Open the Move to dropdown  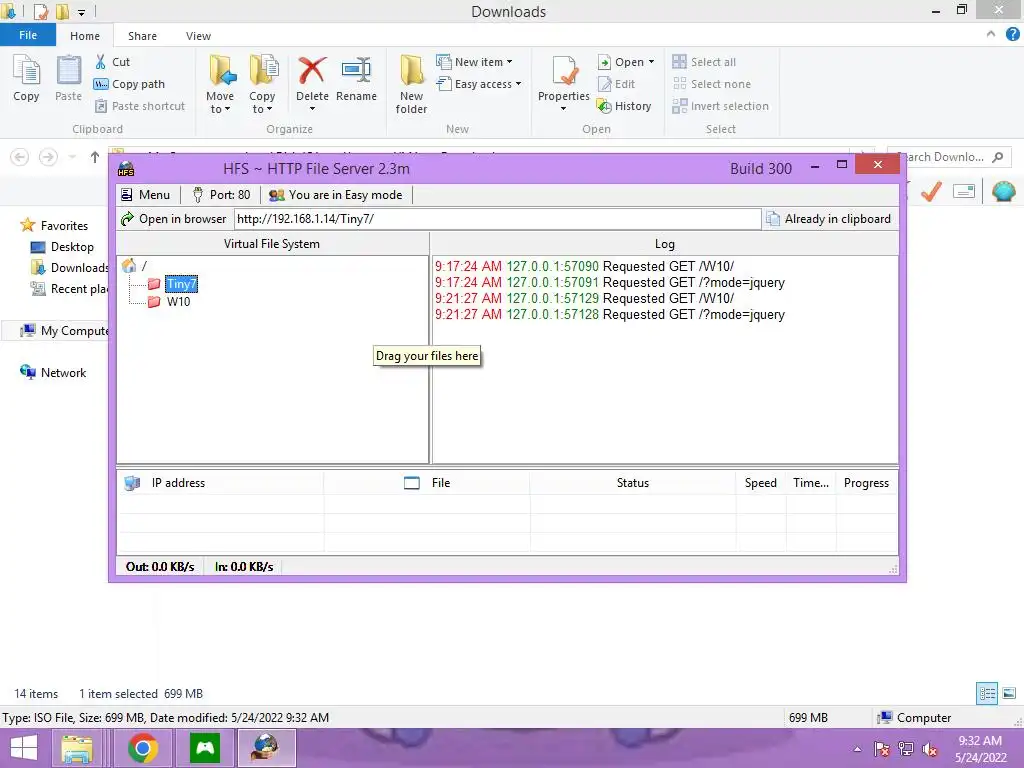point(220,84)
